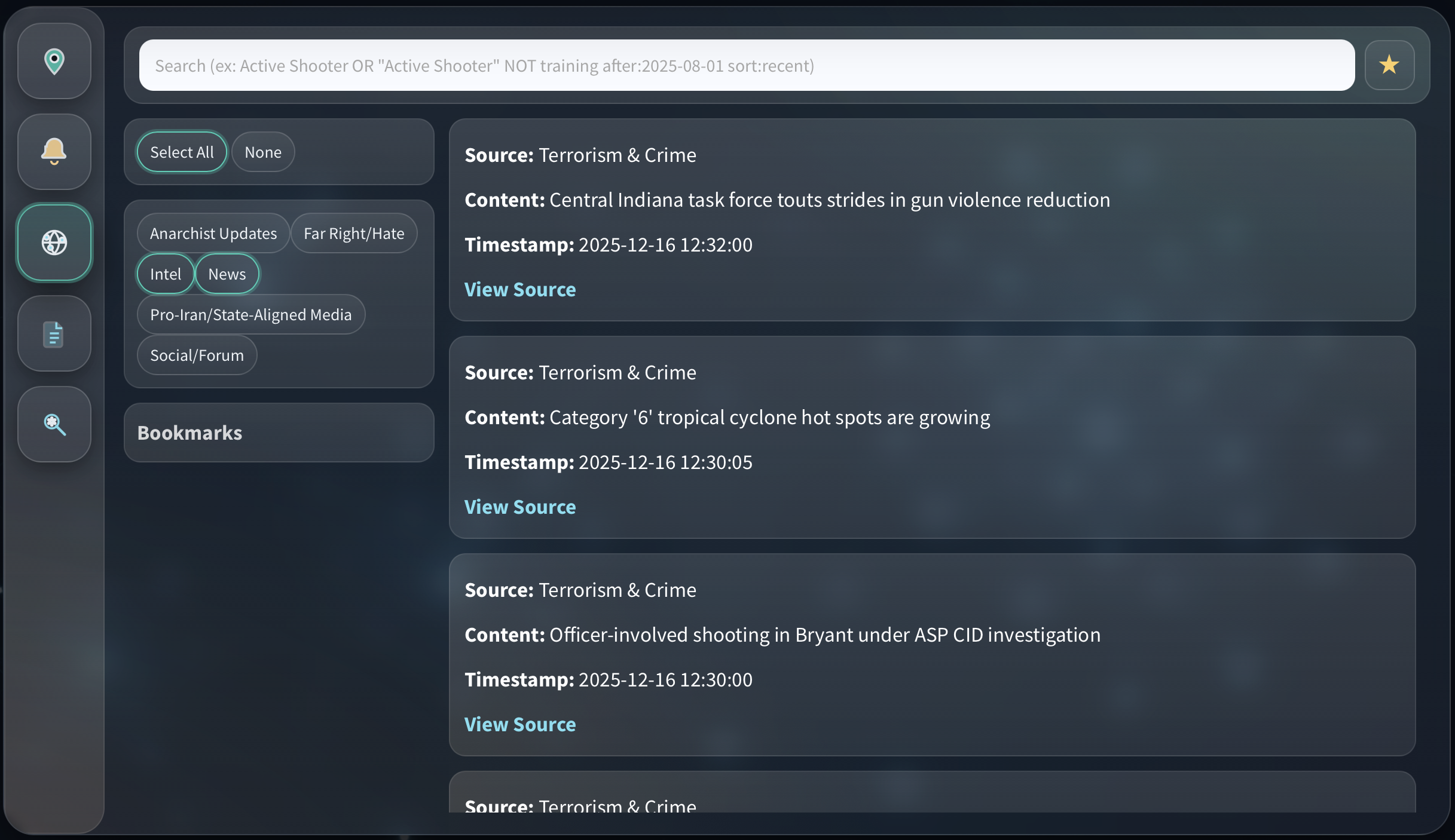Open the map location view
Image resolution: width=1455 pixels, height=840 pixels.
[54, 61]
